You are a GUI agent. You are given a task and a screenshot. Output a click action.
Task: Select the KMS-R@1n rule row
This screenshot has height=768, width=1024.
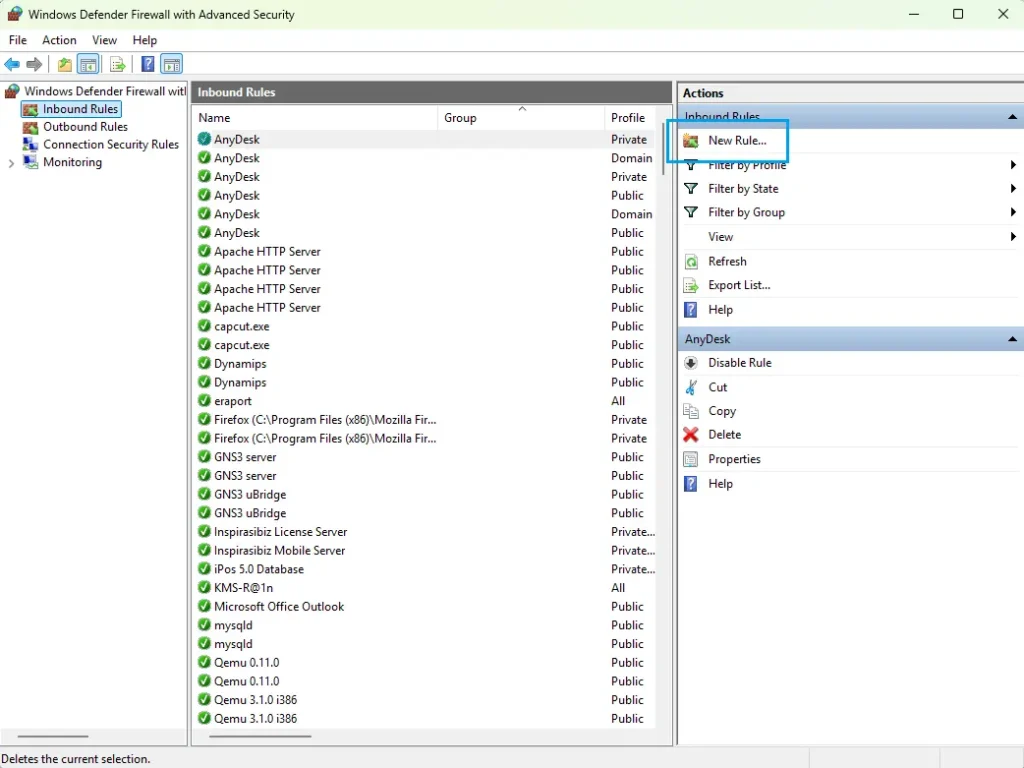click(x=424, y=588)
